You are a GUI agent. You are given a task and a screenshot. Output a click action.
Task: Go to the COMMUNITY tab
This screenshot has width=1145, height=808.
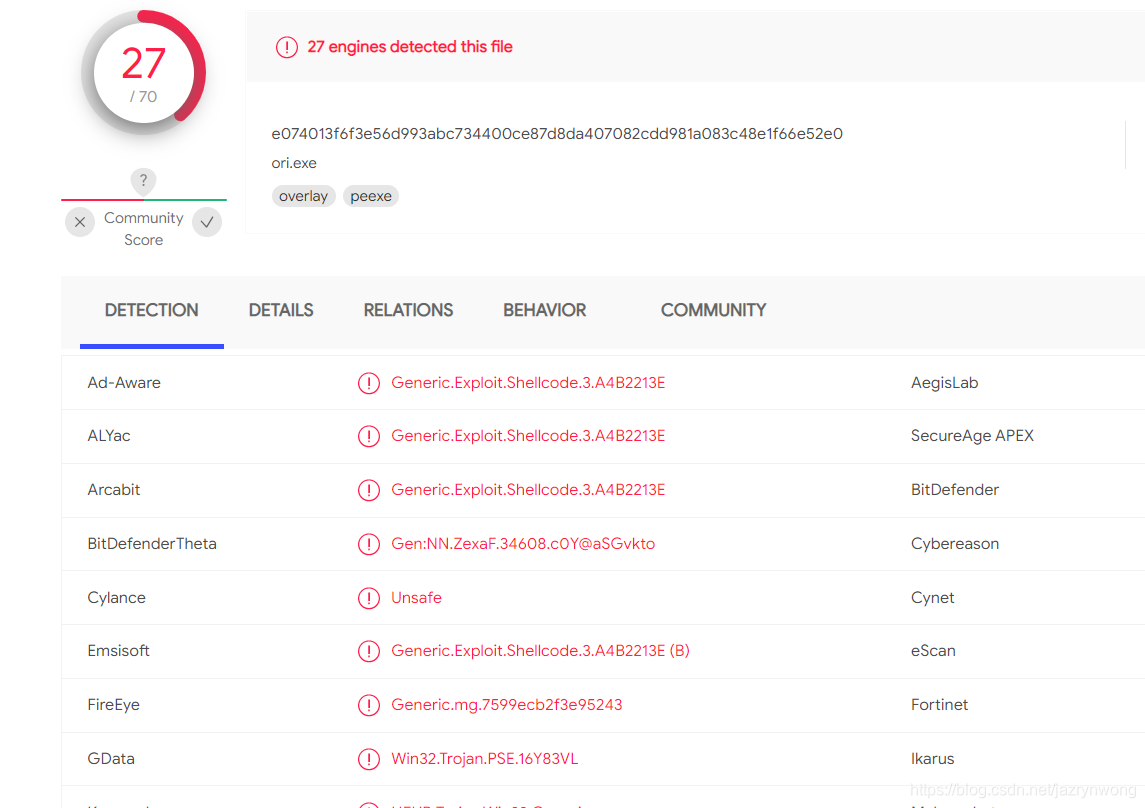point(713,310)
